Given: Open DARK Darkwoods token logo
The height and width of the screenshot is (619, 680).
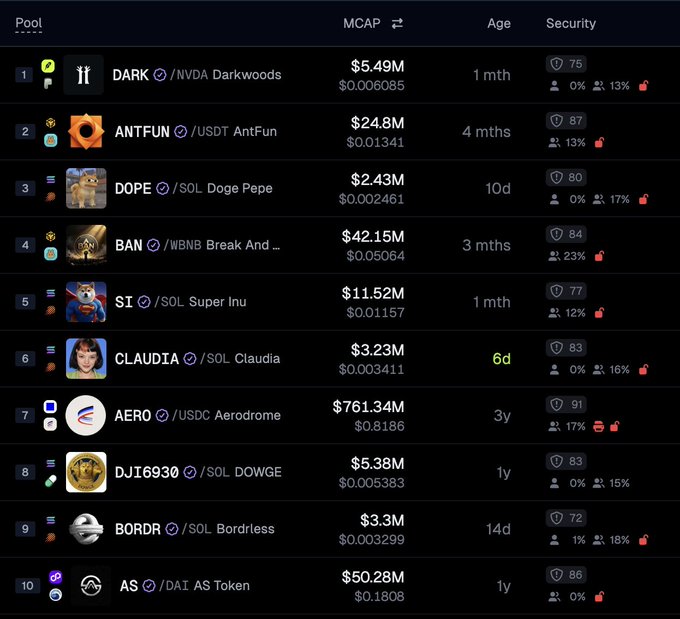Looking at the screenshot, I should [83, 75].
